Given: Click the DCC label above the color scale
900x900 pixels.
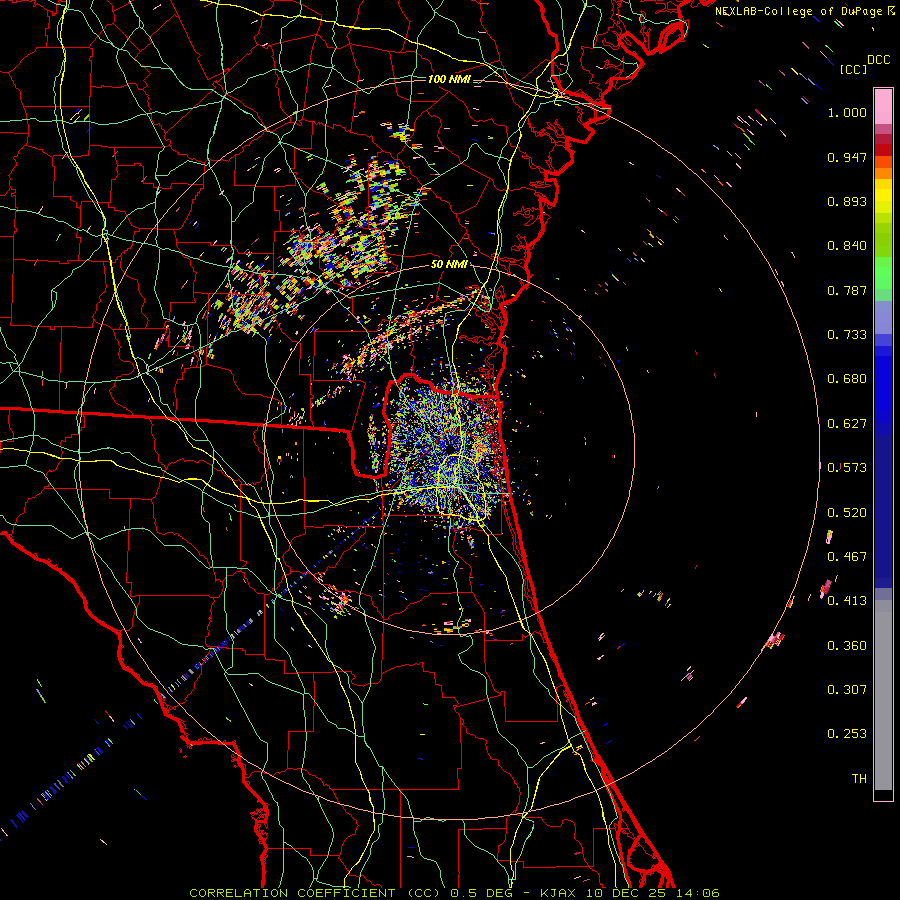Looking at the screenshot, I should (x=878, y=60).
